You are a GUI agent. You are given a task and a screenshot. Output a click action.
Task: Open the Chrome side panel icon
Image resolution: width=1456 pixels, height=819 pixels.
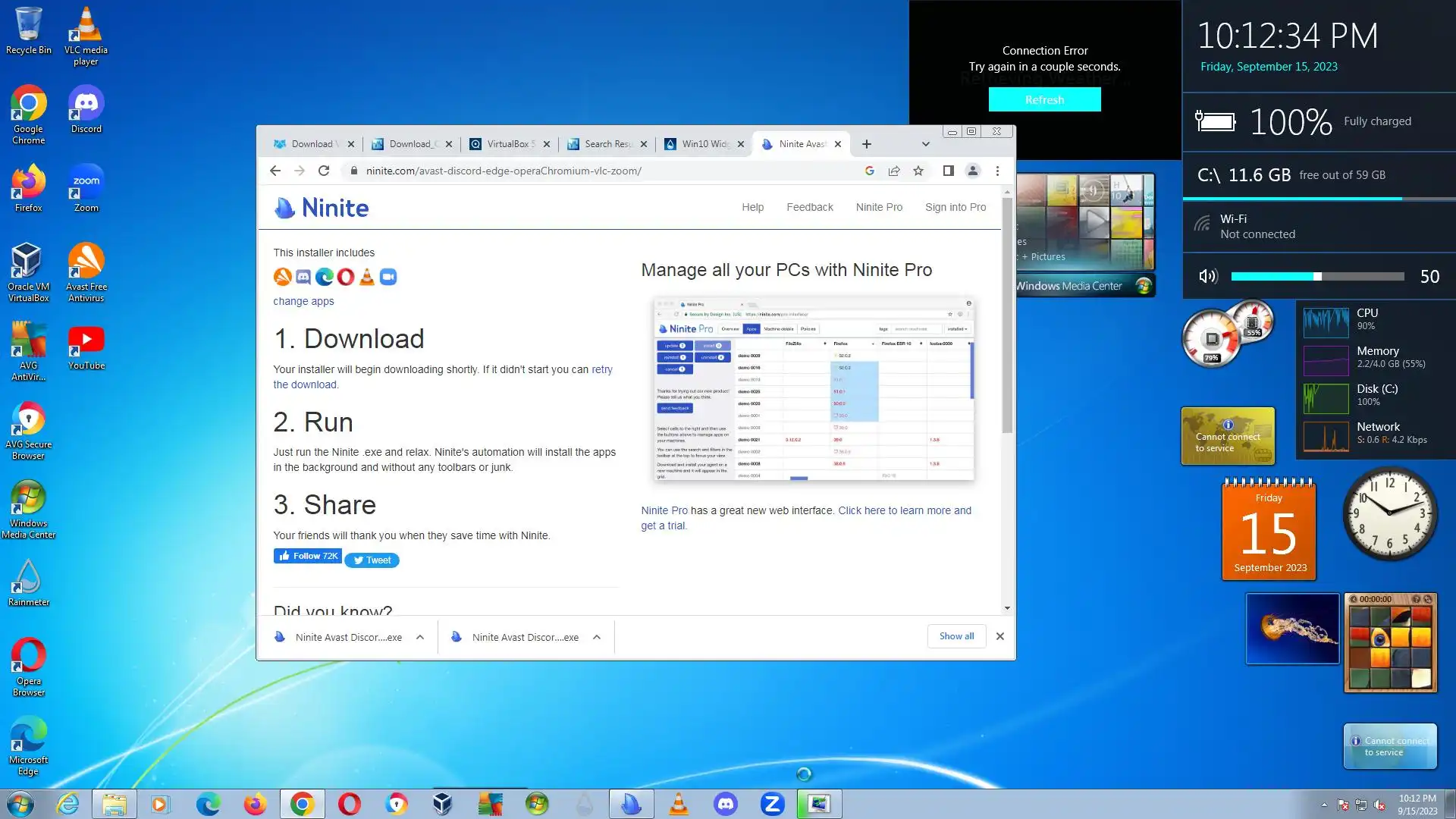coord(948,171)
